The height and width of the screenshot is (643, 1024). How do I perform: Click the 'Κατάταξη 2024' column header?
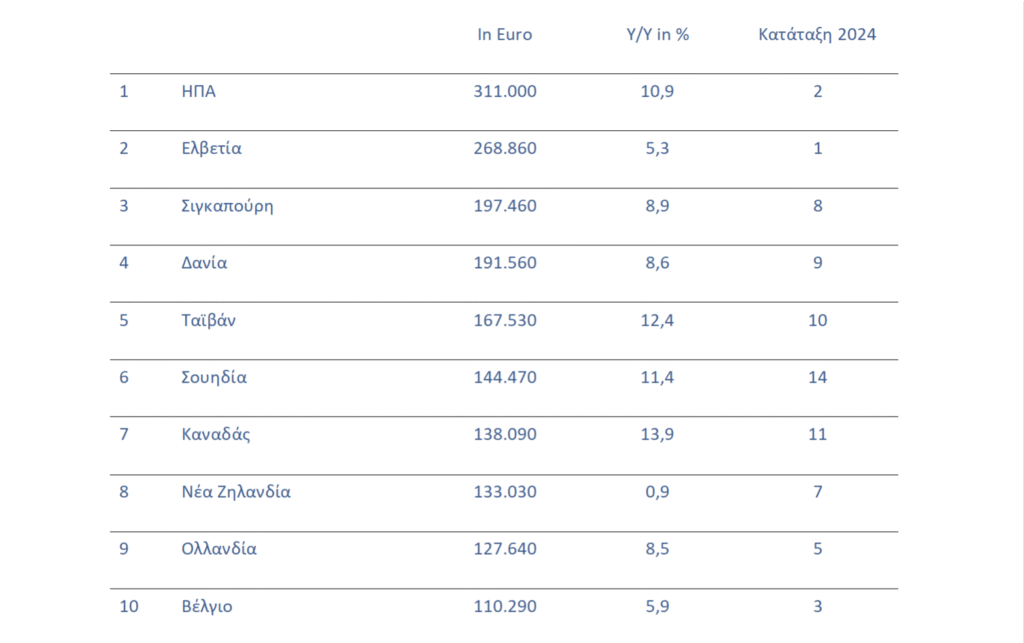click(x=817, y=34)
